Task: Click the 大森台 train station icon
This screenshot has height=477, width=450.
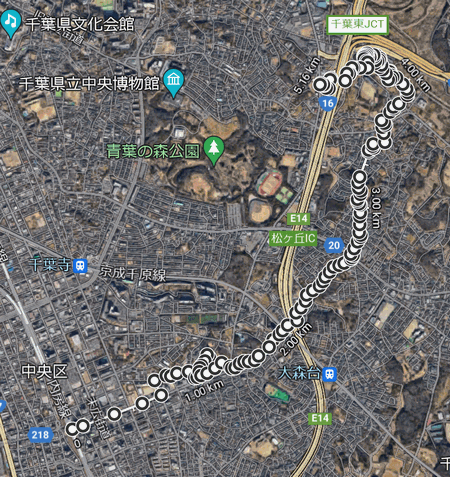Action: [330, 374]
